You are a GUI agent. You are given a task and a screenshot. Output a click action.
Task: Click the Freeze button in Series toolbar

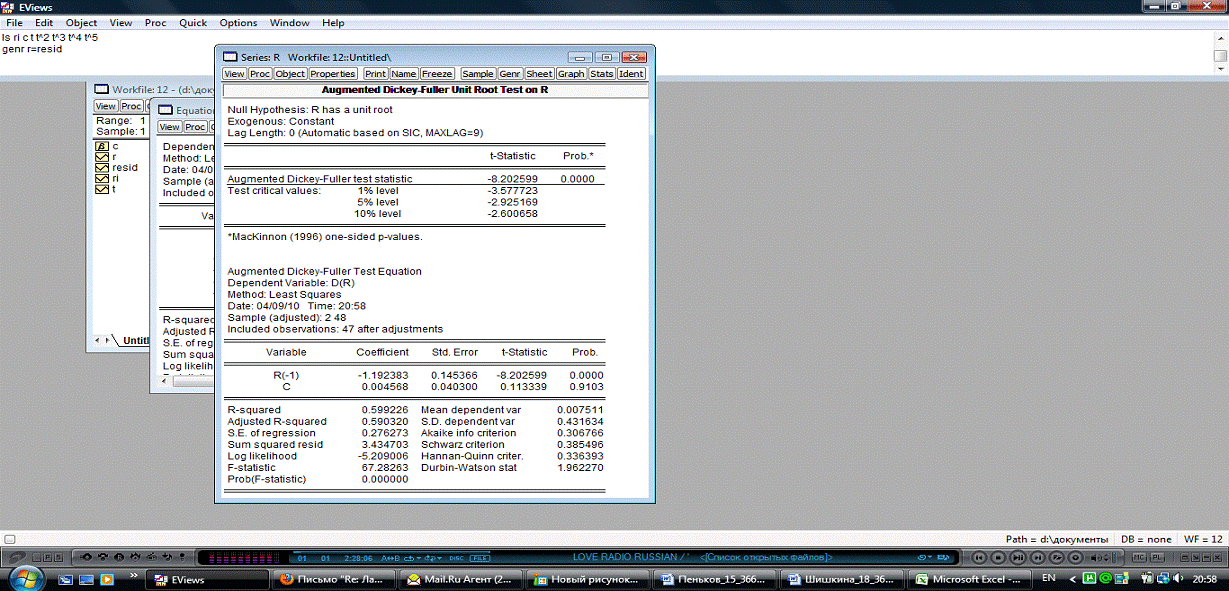click(437, 74)
